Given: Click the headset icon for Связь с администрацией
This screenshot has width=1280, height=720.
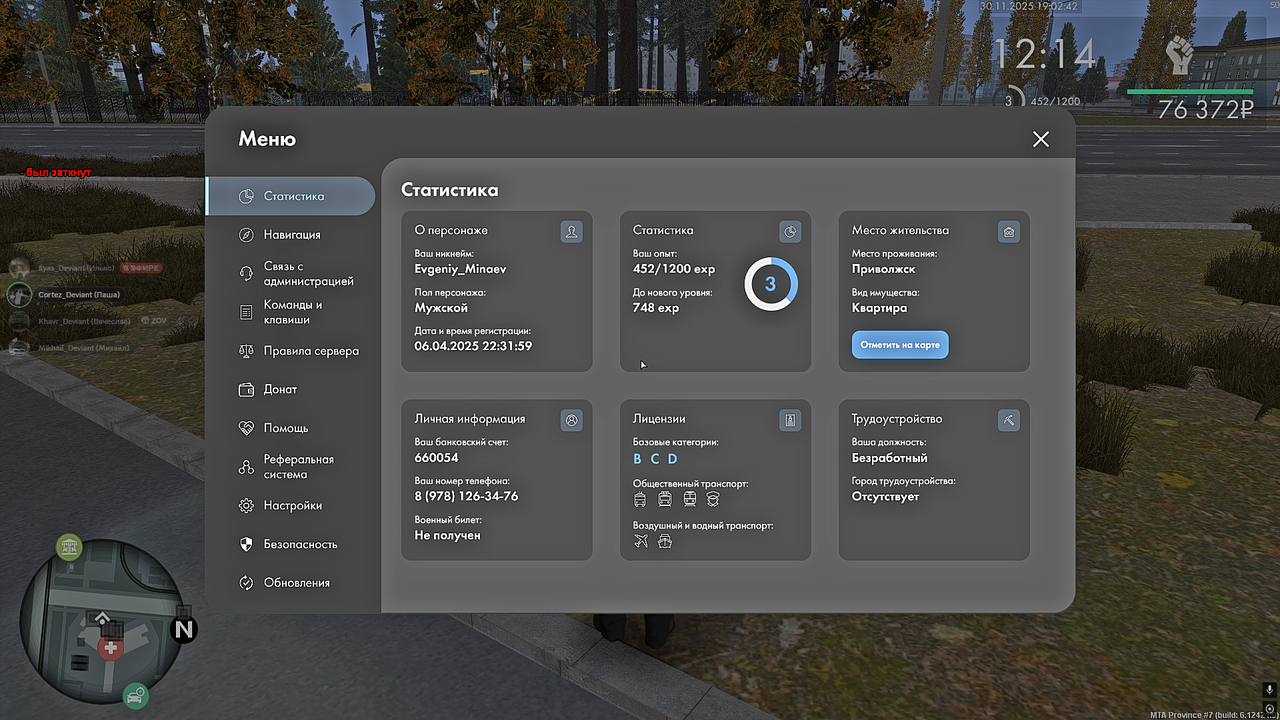Looking at the screenshot, I should [x=246, y=274].
